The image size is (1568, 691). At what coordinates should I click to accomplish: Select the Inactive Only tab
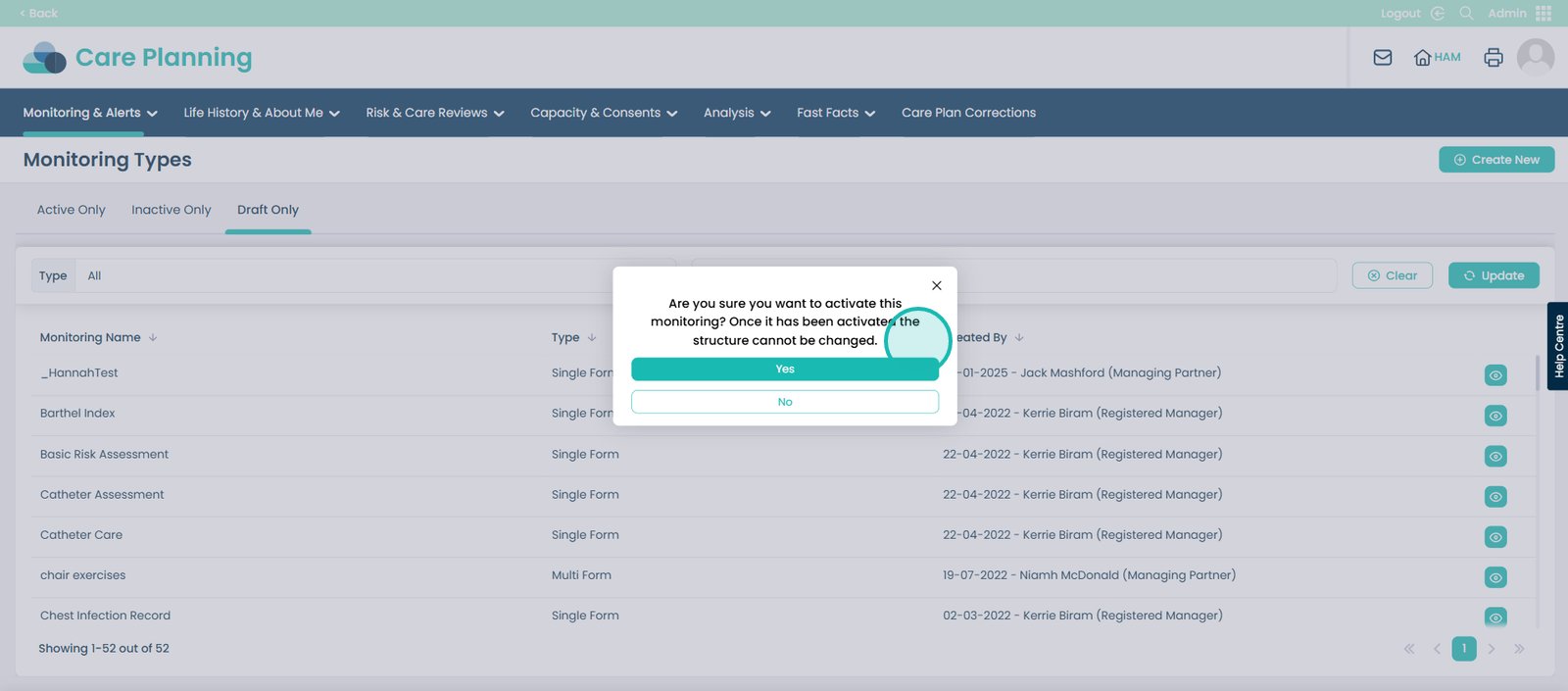click(x=171, y=210)
